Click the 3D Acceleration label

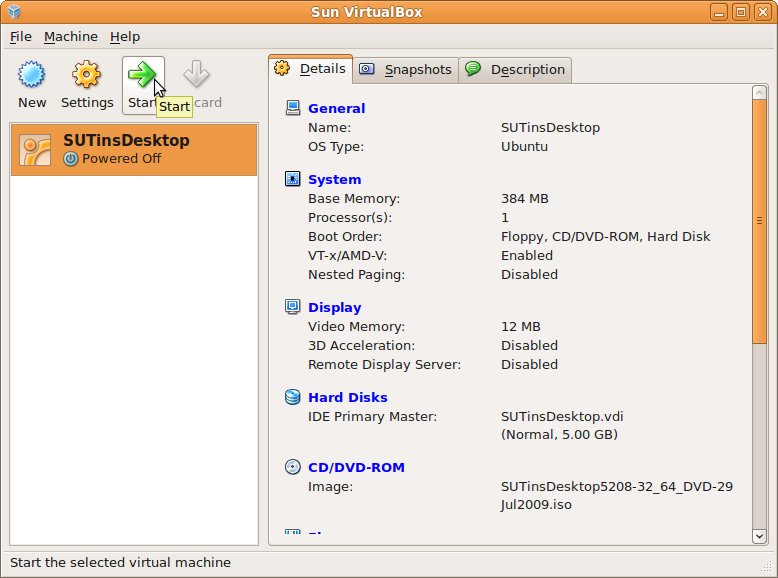tap(361, 345)
